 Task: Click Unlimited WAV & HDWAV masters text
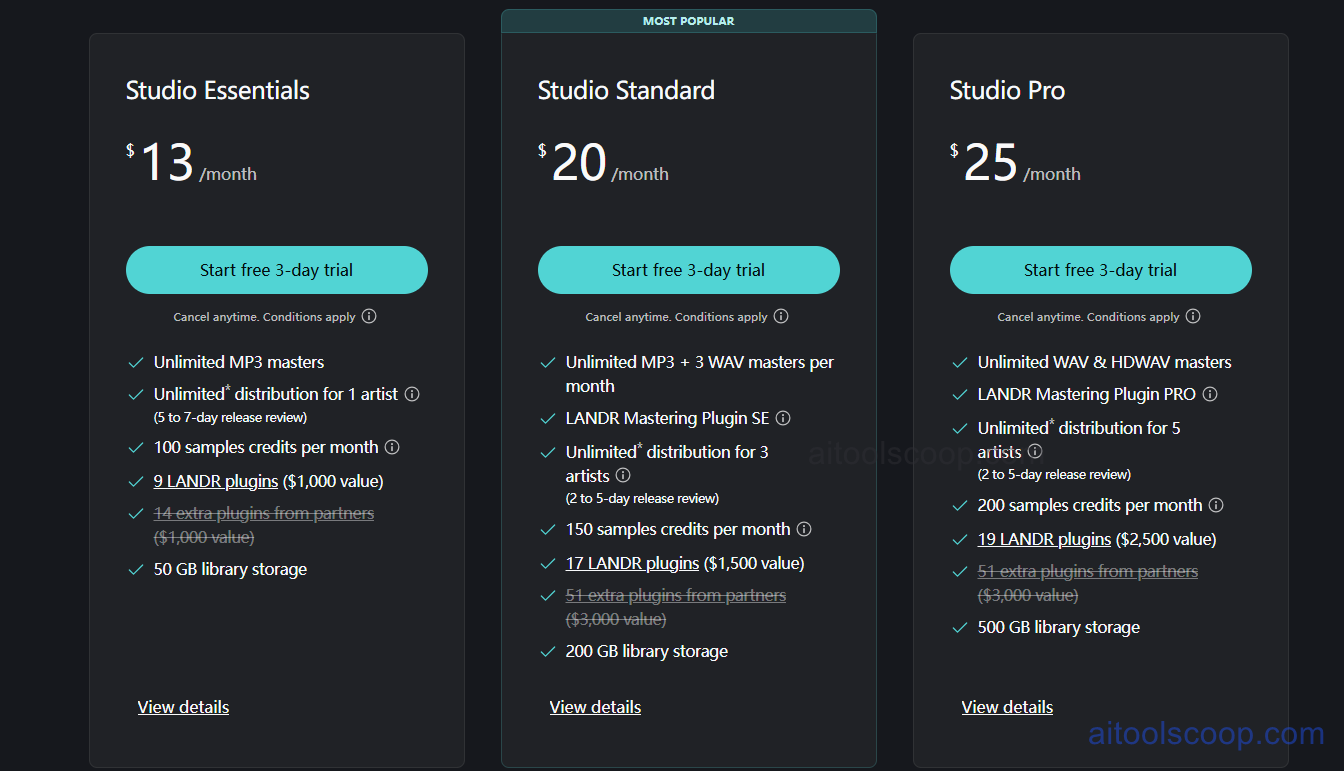(x=1105, y=362)
